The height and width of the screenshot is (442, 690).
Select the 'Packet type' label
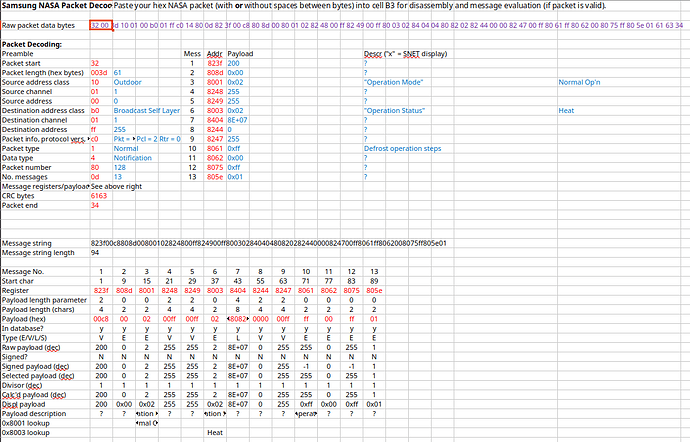coord(21,148)
